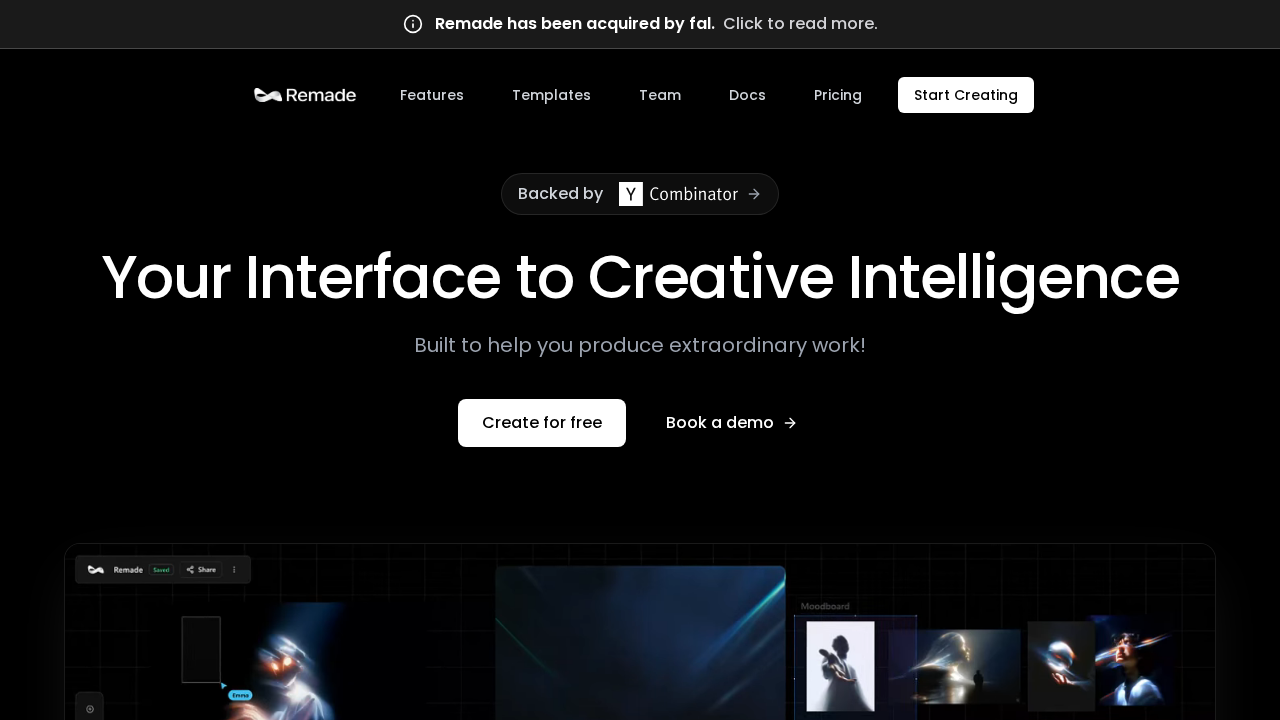Open the Pricing page from navigation
Screen dimensions: 1280x720
(837, 95)
